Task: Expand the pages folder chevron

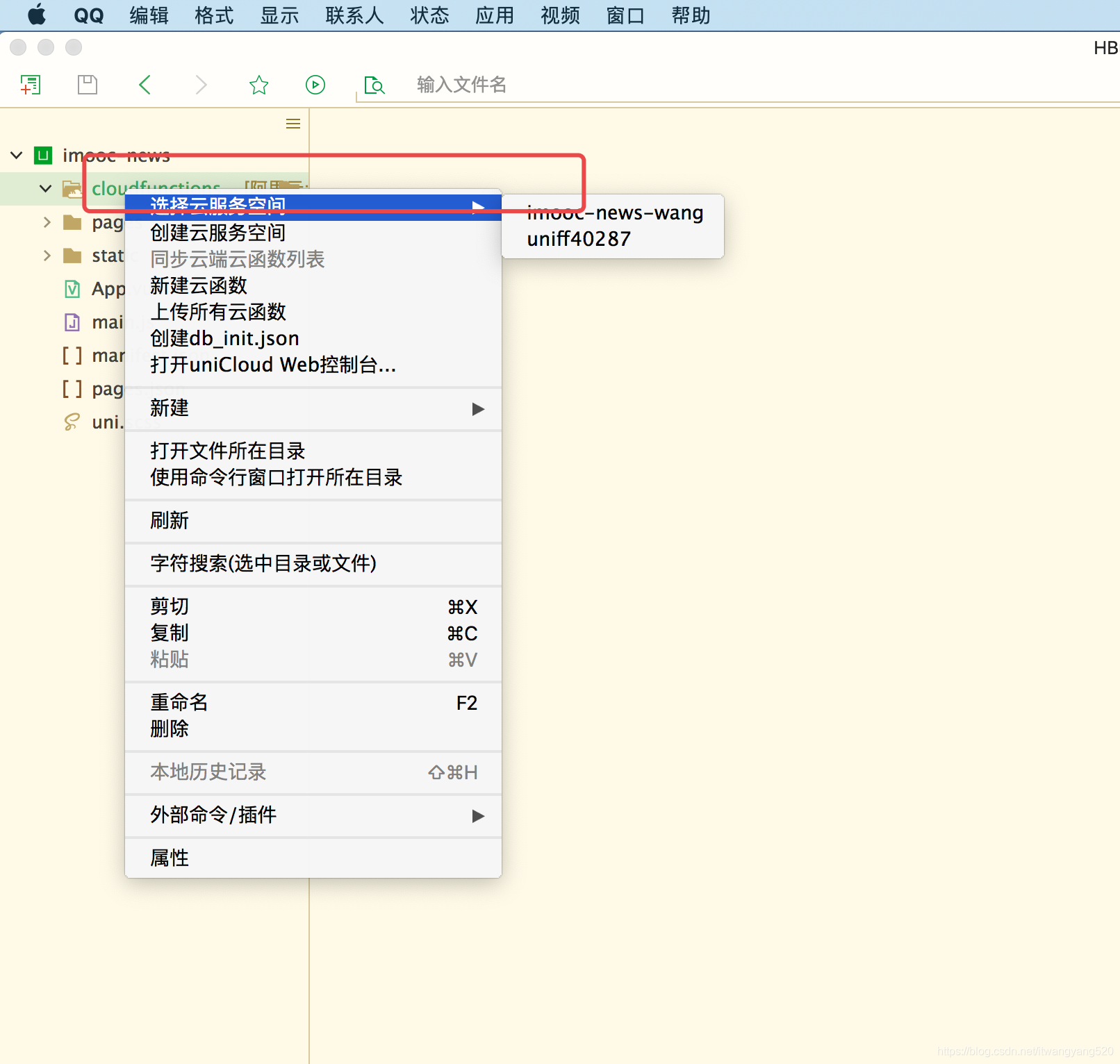Action: click(x=47, y=222)
